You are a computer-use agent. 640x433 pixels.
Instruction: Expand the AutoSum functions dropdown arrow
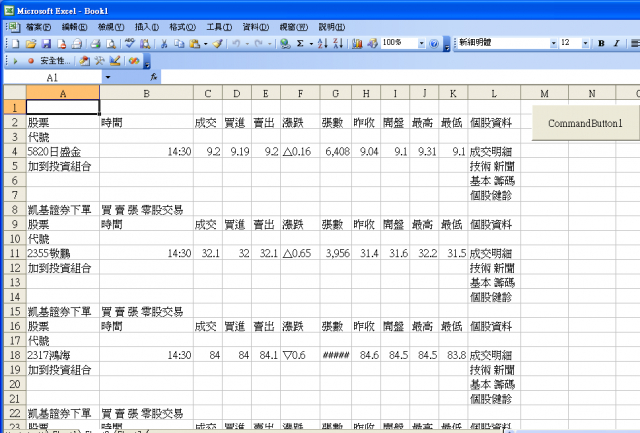311,43
